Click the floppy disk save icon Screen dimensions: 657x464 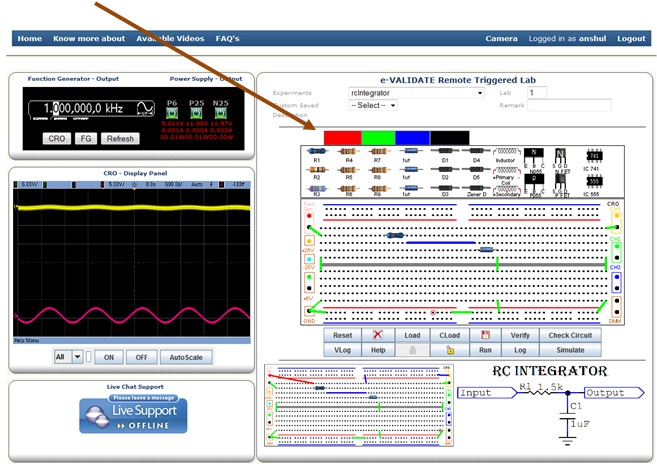click(x=485, y=336)
